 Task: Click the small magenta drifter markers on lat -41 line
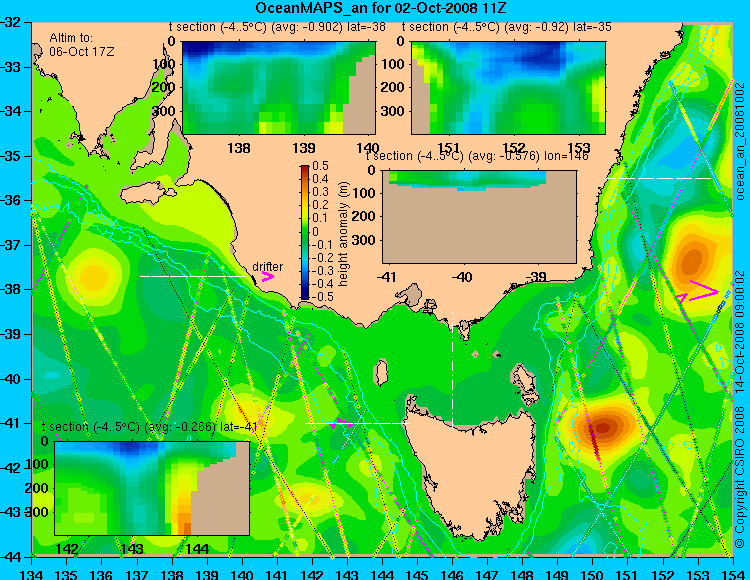point(342,423)
